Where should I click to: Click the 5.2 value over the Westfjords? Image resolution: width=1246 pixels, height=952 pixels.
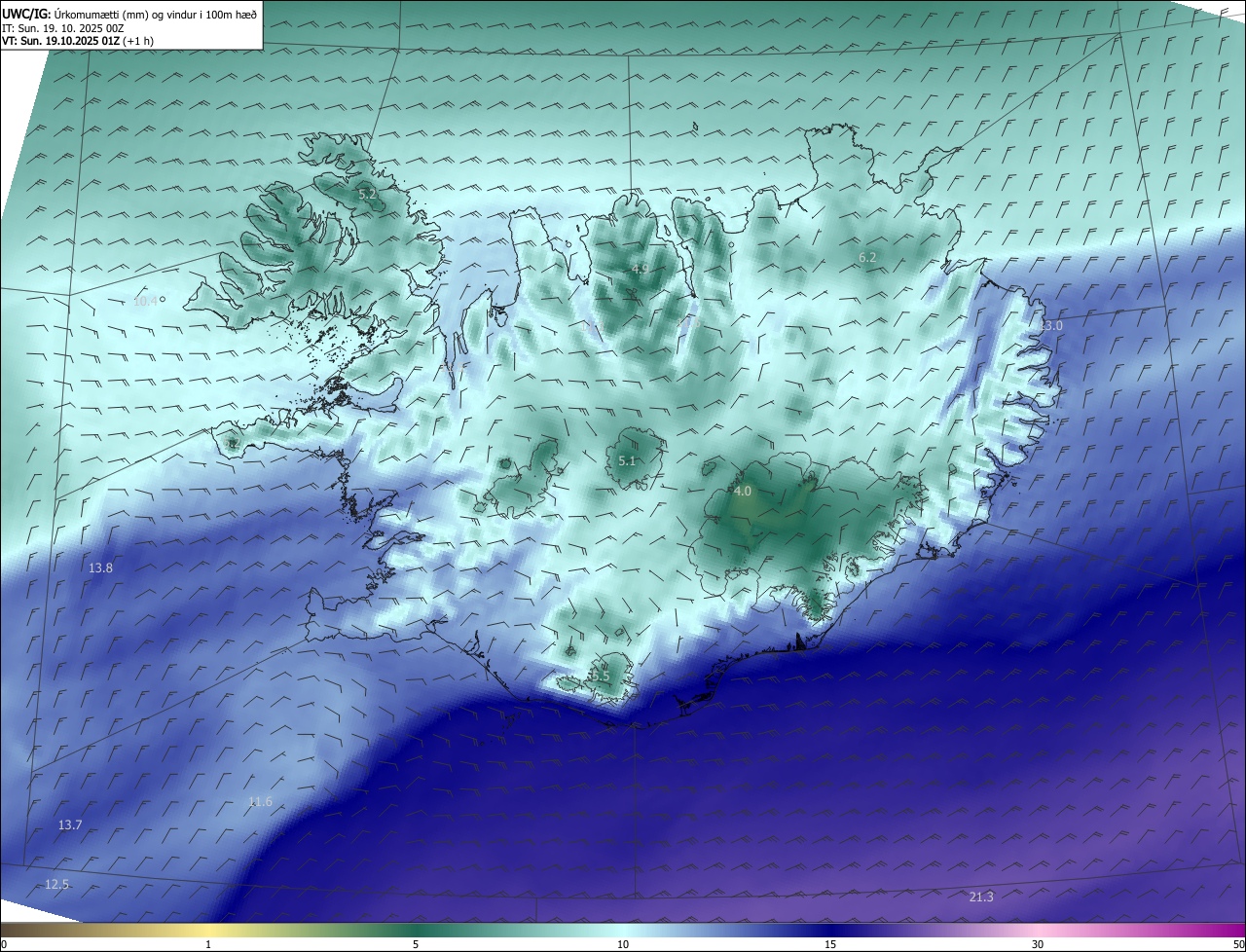[x=368, y=195]
